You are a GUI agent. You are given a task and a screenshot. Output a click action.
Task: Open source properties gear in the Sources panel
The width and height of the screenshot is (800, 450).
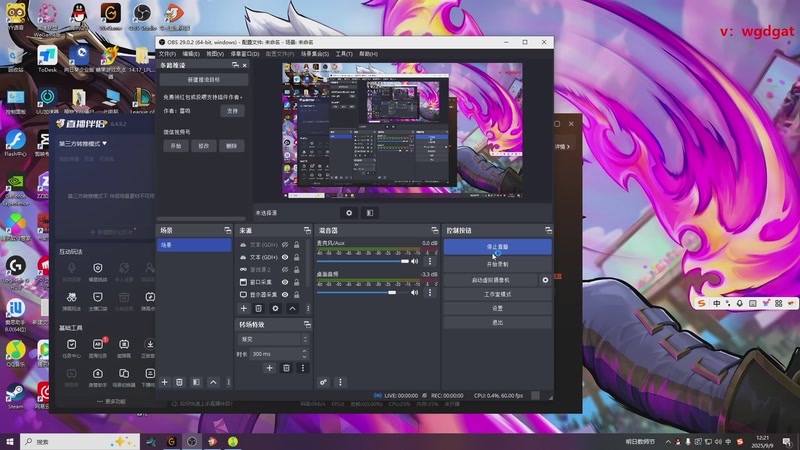(276, 308)
